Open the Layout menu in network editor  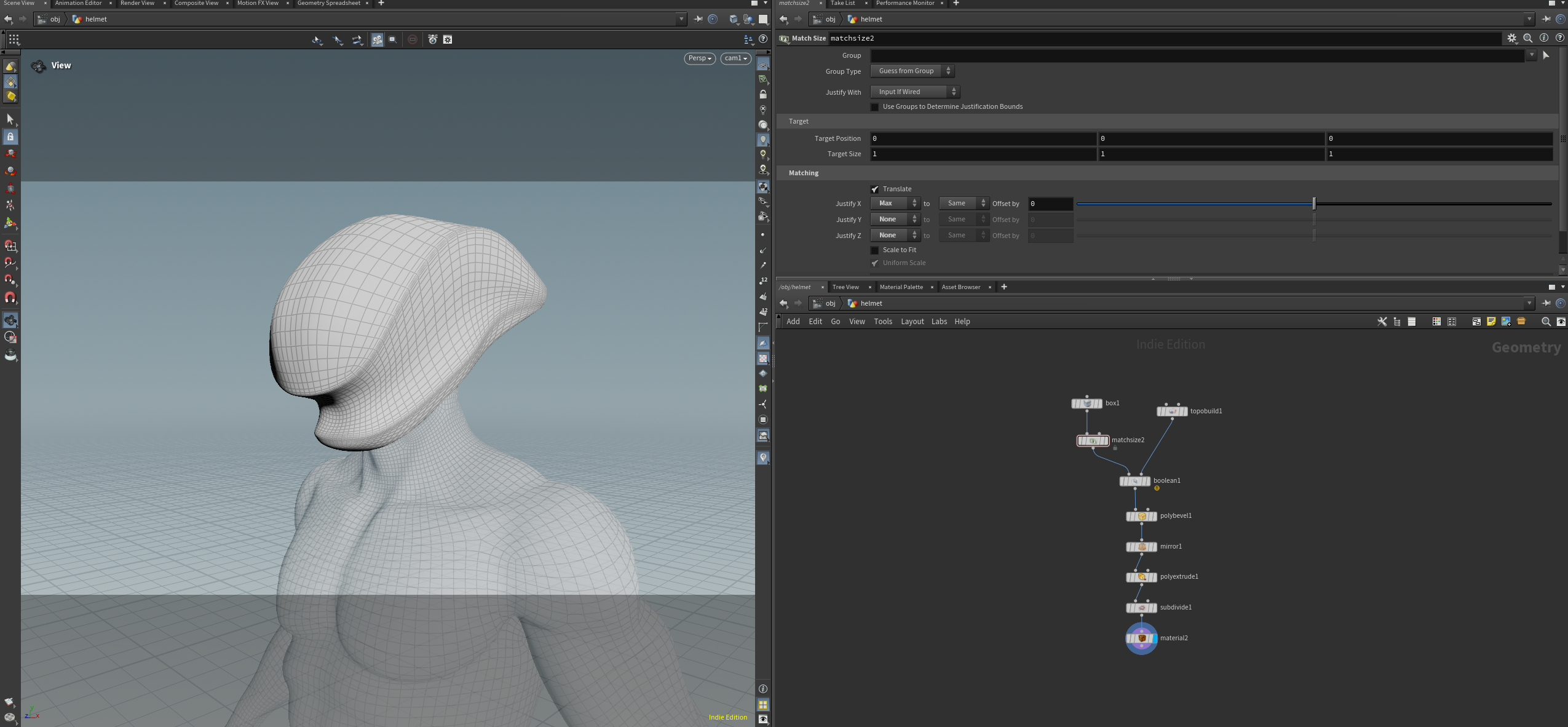(912, 322)
